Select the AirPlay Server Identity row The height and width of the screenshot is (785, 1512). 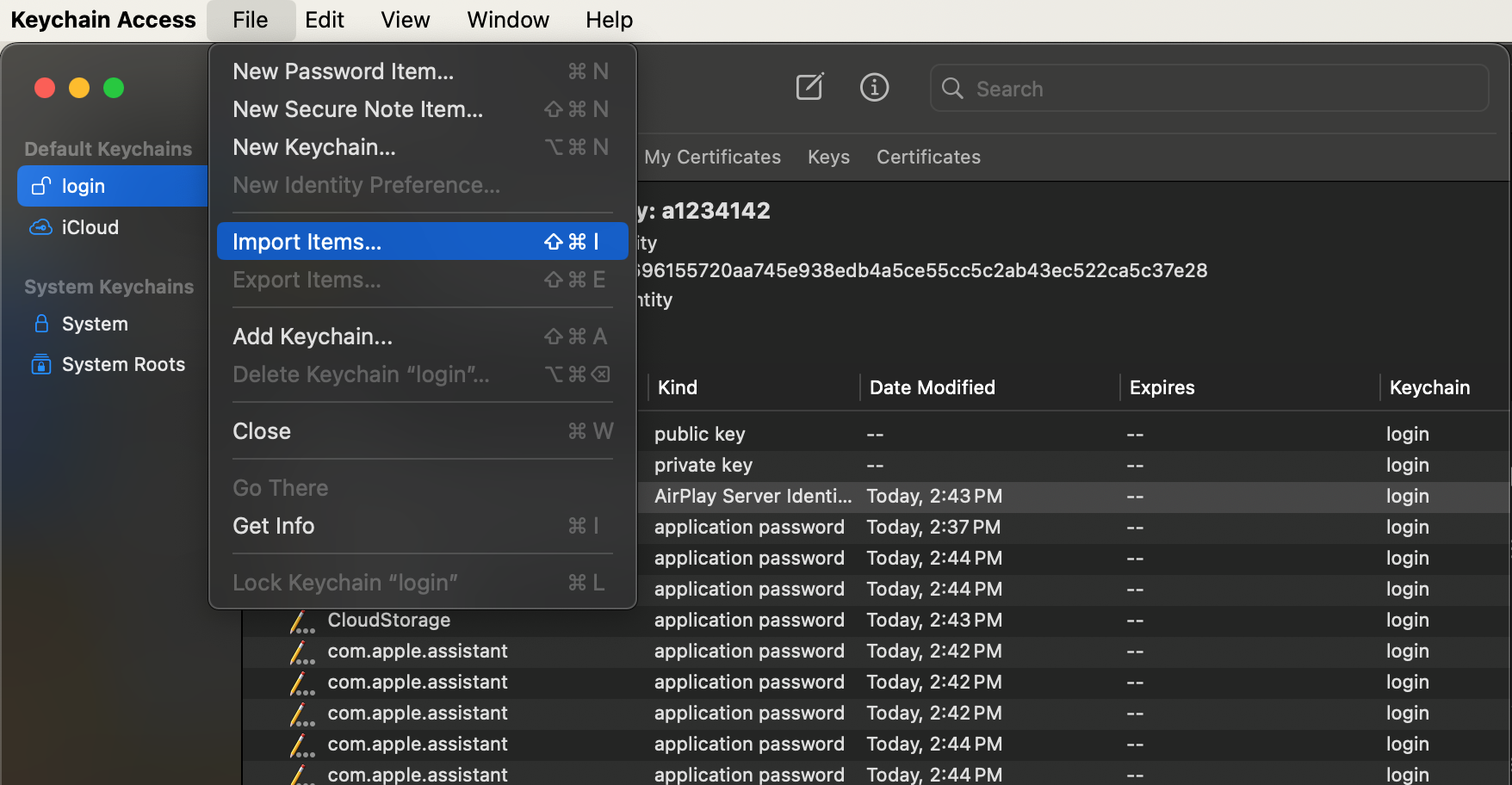(x=1074, y=497)
